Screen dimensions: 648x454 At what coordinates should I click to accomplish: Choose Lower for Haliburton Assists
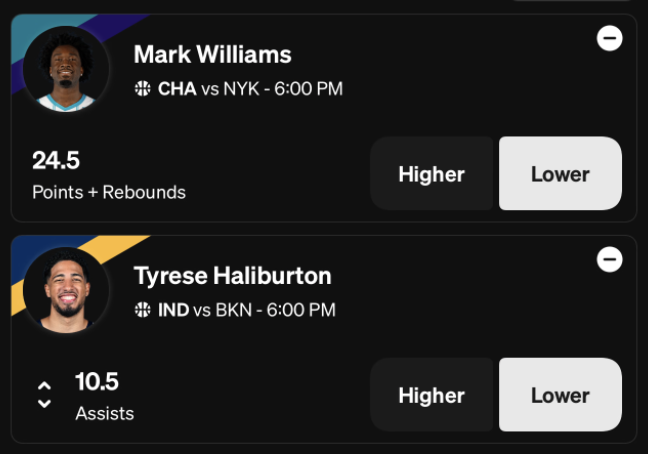pos(560,395)
